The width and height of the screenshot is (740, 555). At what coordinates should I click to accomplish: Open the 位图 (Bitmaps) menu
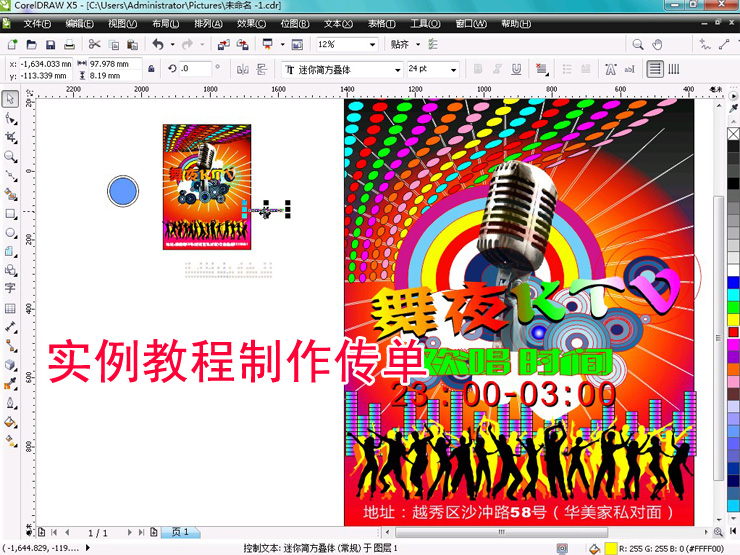[x=295, y=23]
